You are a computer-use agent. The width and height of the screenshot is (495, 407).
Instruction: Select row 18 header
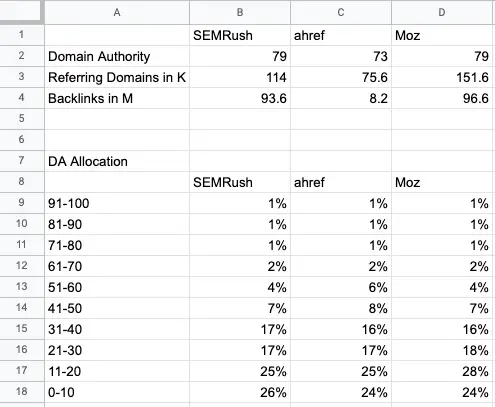pos(22,392)
